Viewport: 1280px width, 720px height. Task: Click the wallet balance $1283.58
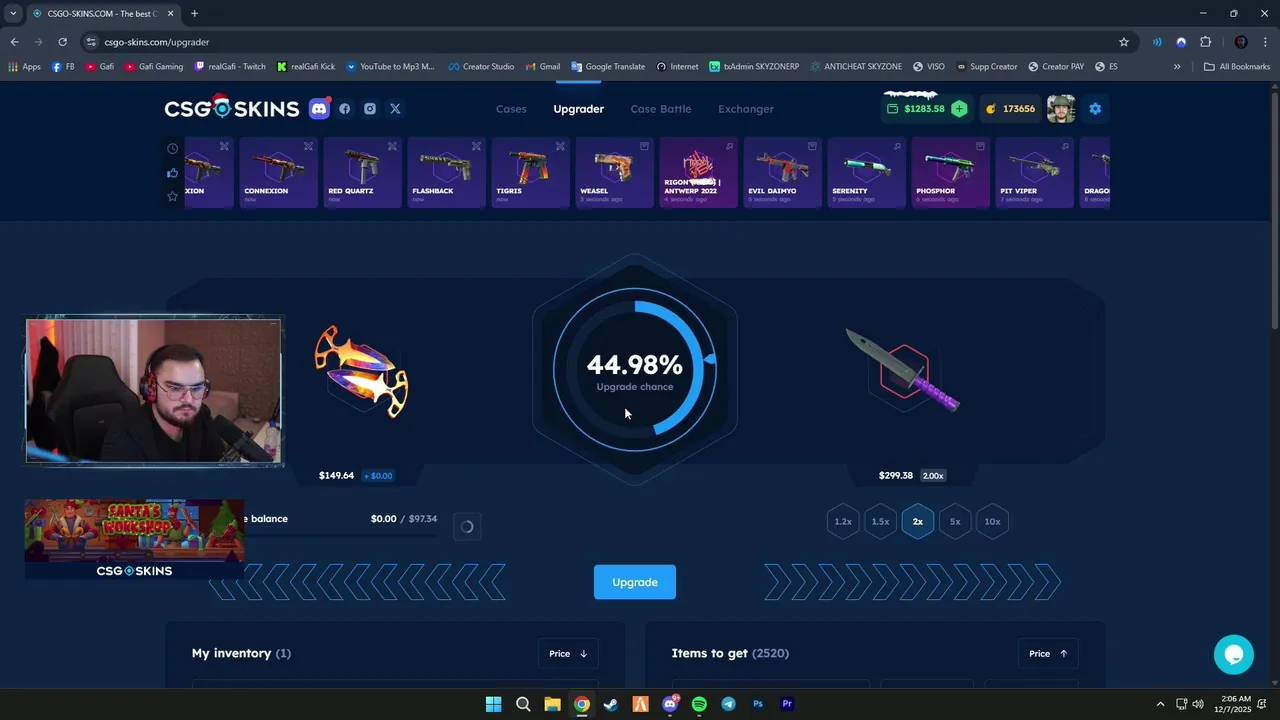click(x=915, y=109)
